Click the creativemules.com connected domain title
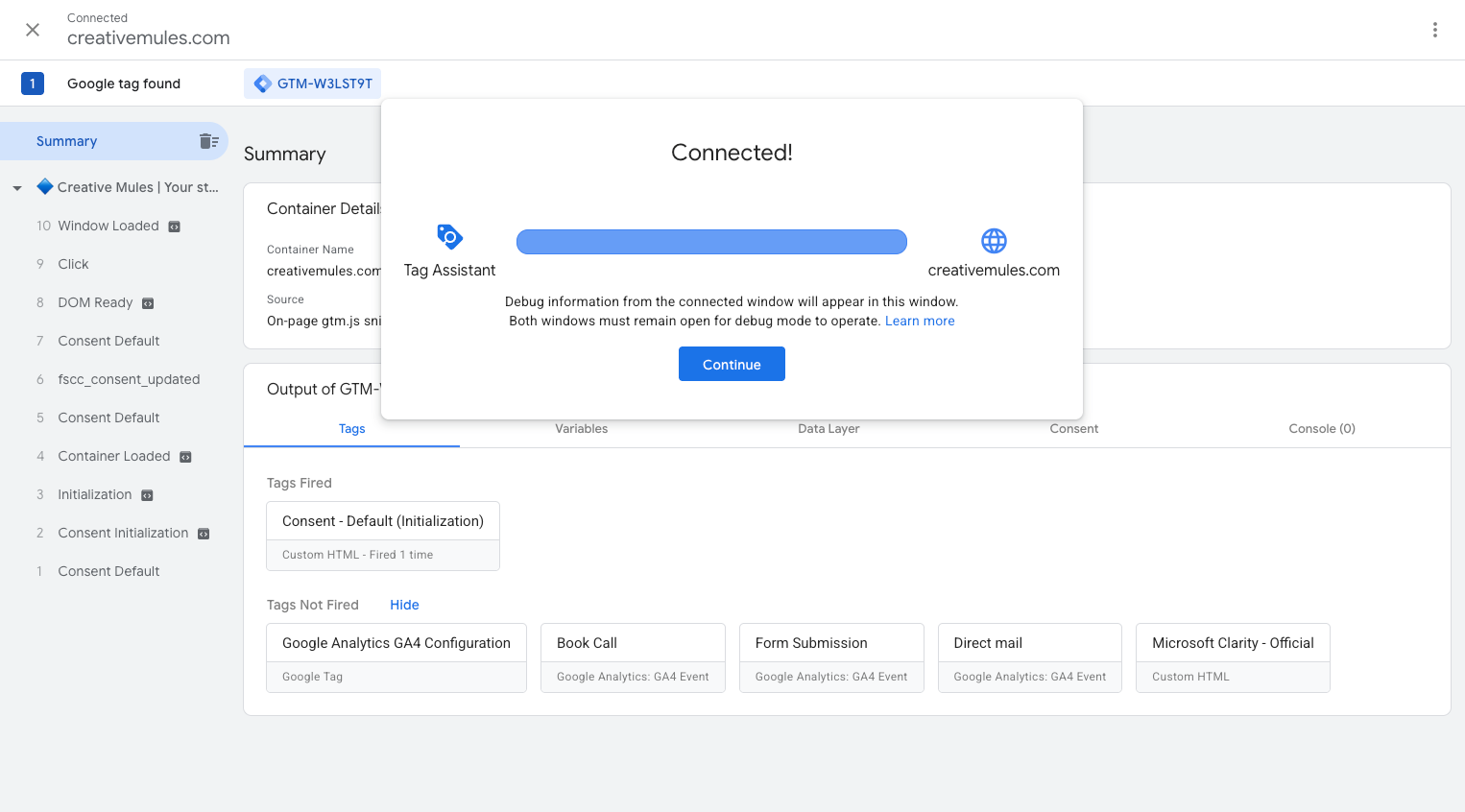 point(149,38)
